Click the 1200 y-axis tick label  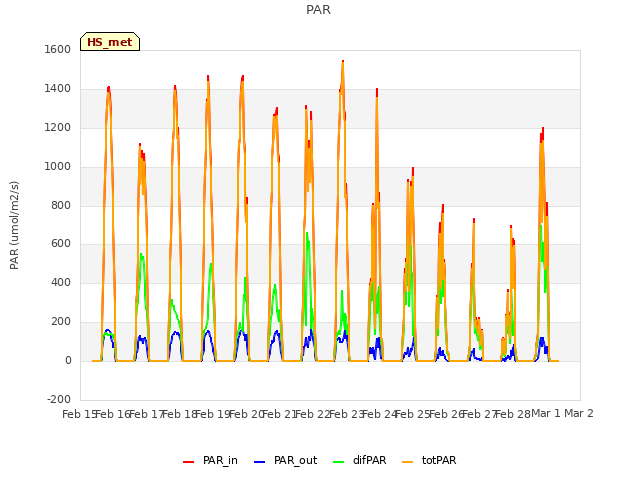tap(58, 128)
